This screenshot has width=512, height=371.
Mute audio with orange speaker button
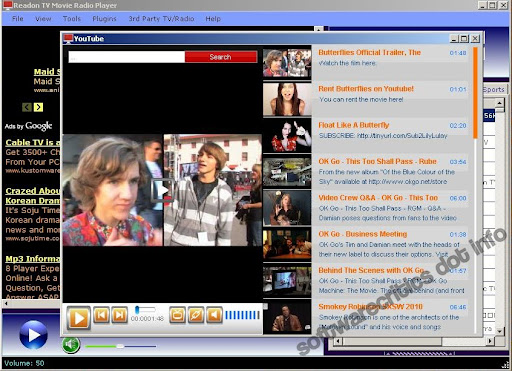click(214, 315)
